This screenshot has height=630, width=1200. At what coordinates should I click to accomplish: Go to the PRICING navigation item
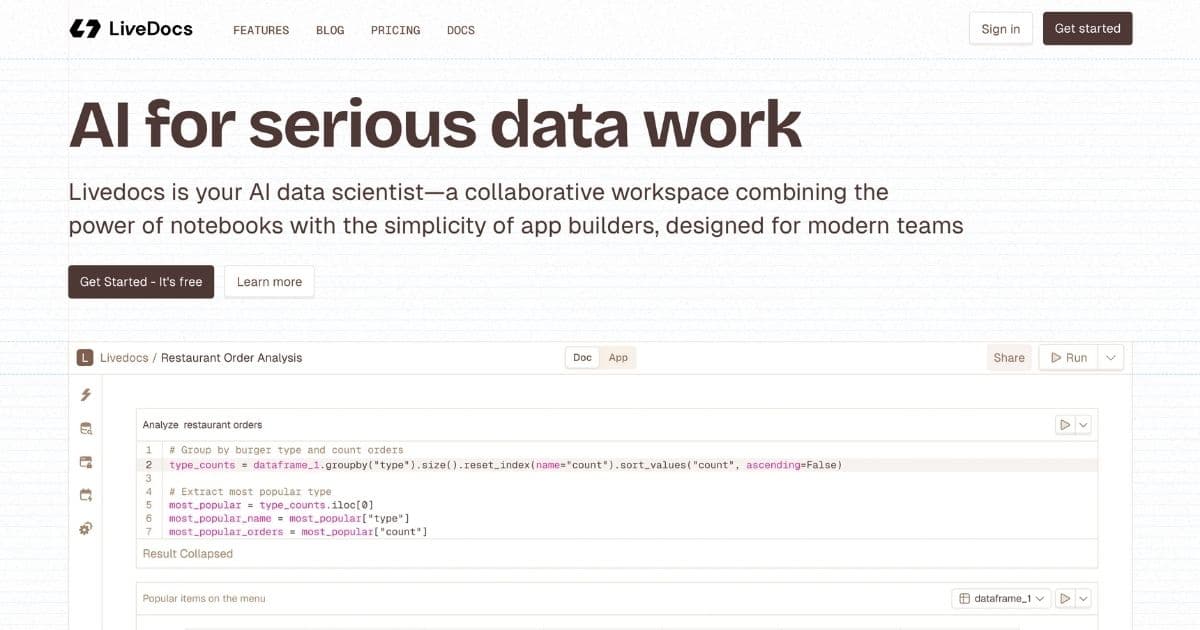395,30
